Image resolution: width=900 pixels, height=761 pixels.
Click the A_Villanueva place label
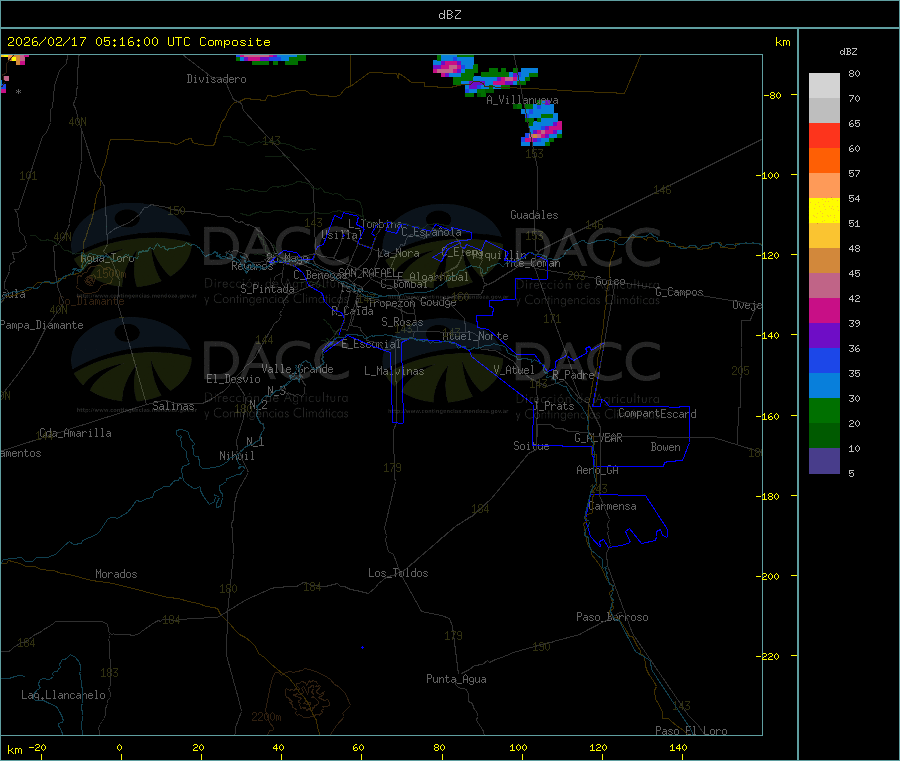pos(522,100)
